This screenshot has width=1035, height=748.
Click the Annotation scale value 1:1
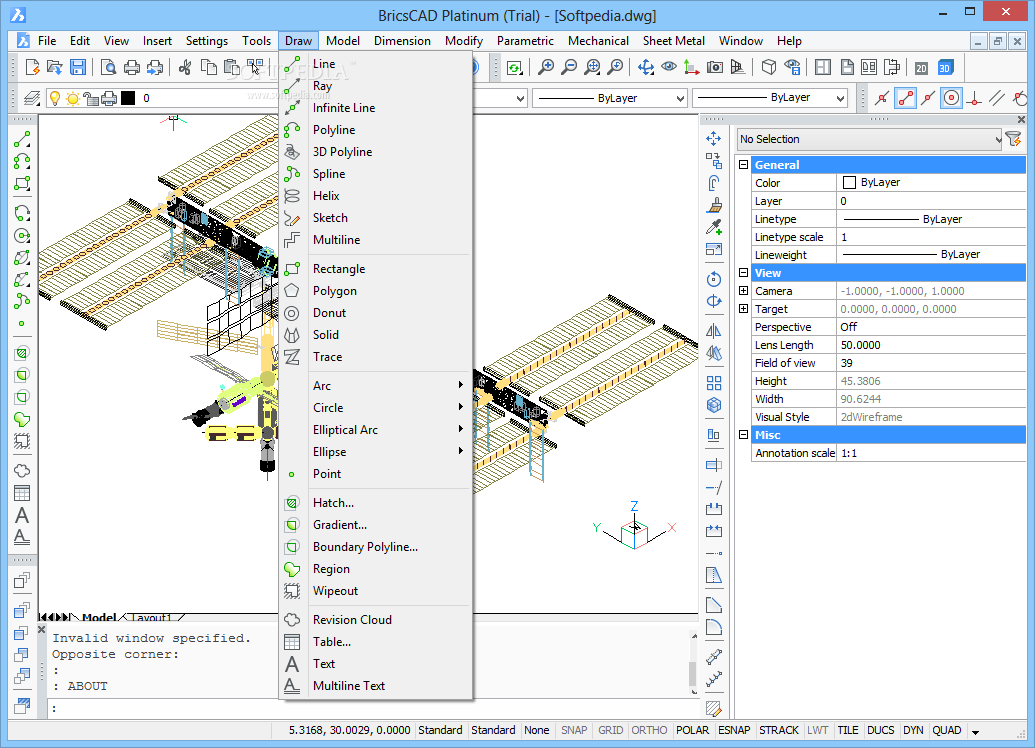pos(931,454)
